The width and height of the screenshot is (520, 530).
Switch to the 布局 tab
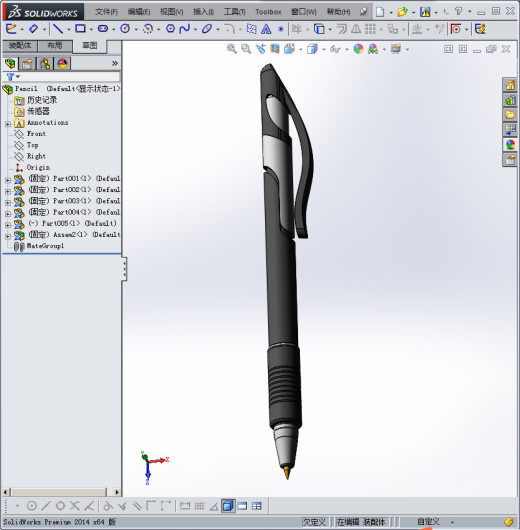[55, 46]
